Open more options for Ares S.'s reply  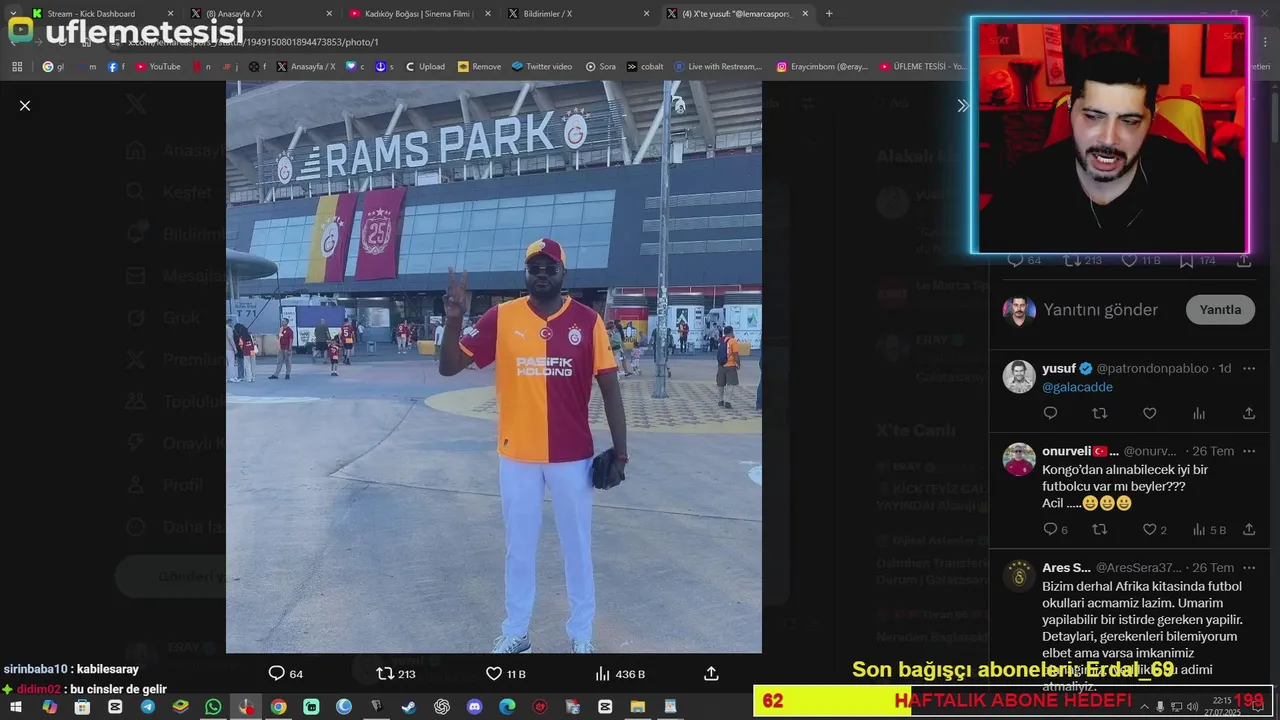tap(1248, 568)
